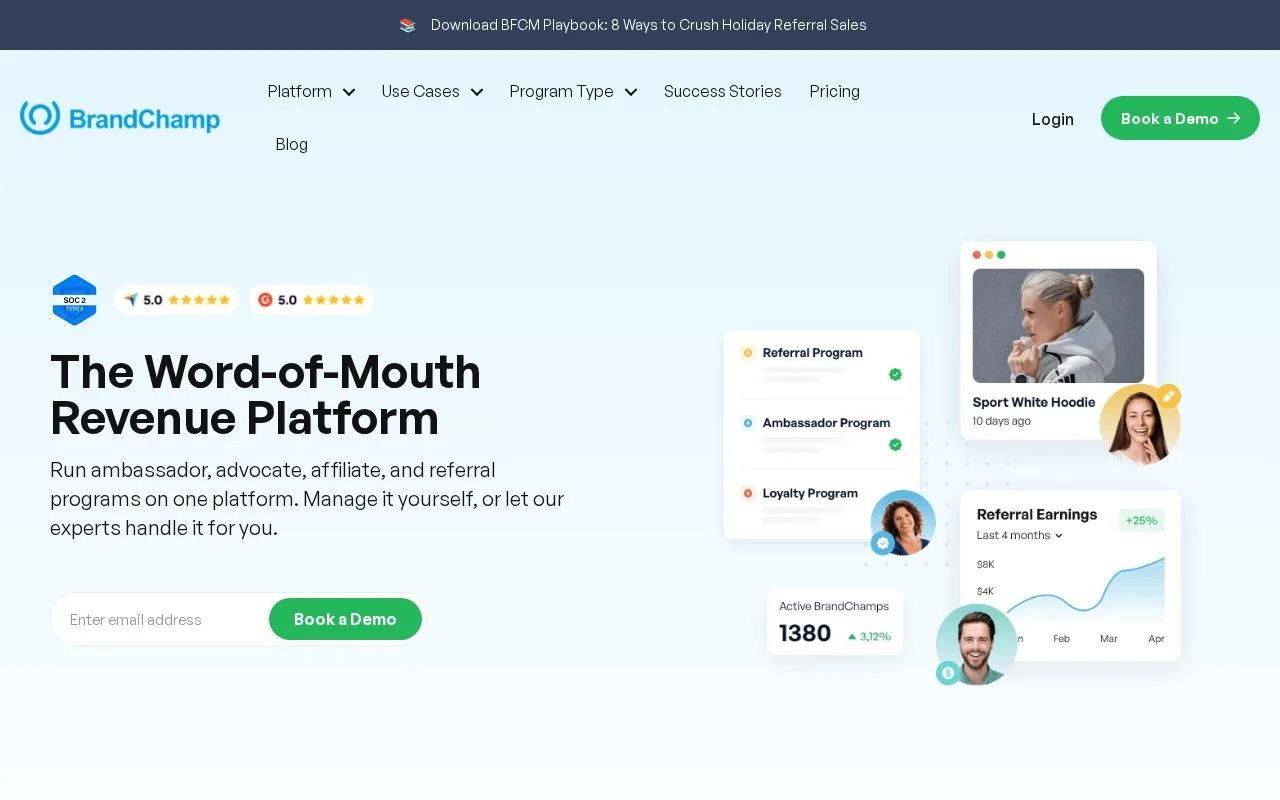The width and height of the screenshot is (1280, 800).
Task: Open the Success Stories page
Action: 723,91
